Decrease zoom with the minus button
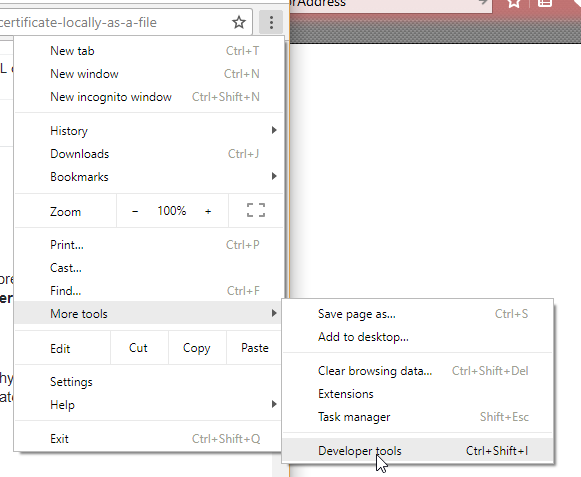The height and width of the screenshot is (477, 581). click(x=135, y=211)
